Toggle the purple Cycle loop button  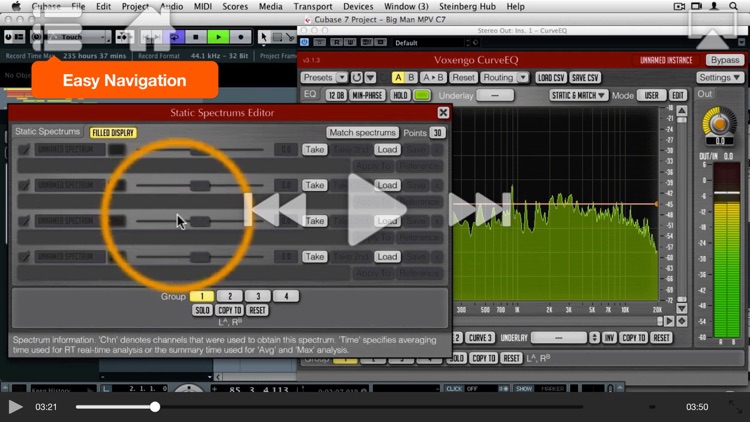(175, 37)
